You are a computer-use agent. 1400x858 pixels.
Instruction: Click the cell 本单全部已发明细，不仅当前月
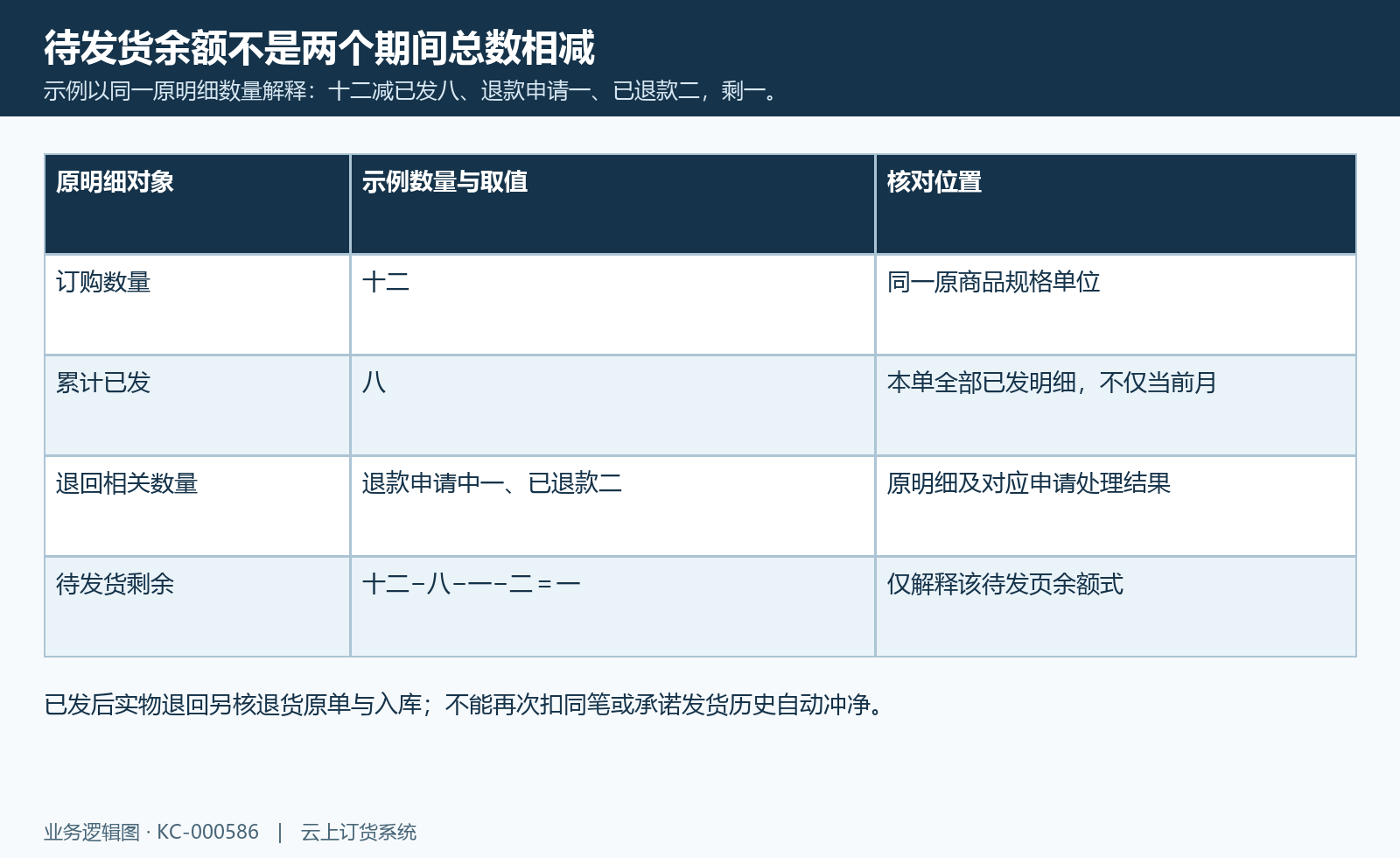[1116, 405]
